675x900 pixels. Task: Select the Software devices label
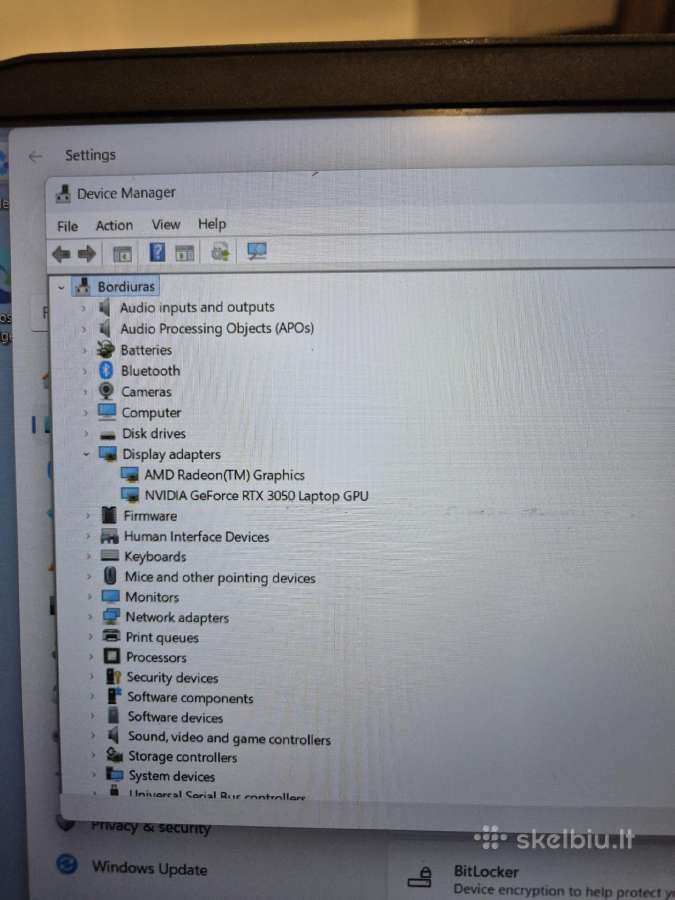(175, 717)
